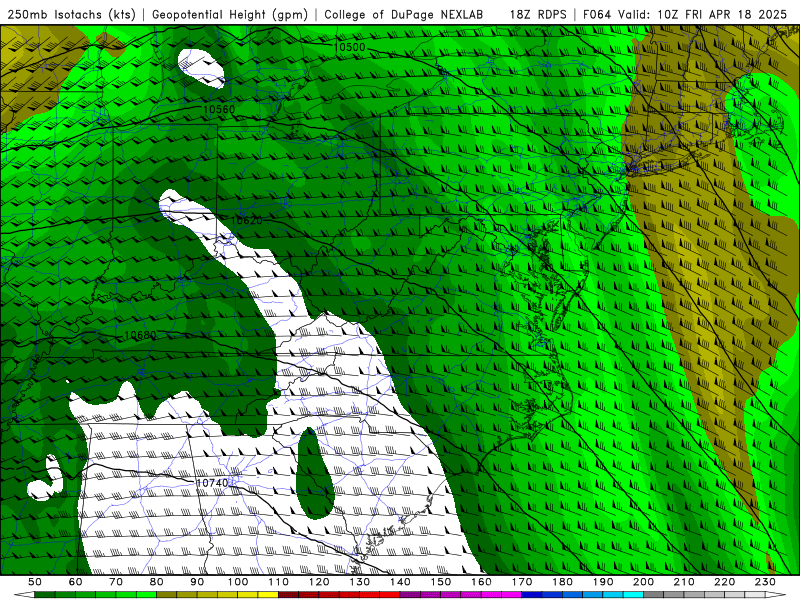The height and width of the screenshot is (600, 800).
Task: Click the 10620 height contour label
Action: [x=247, y=220]
